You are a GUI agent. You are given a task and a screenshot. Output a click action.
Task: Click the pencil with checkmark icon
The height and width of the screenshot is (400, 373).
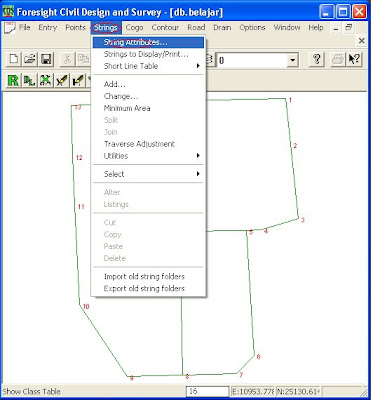coord(77,81)
